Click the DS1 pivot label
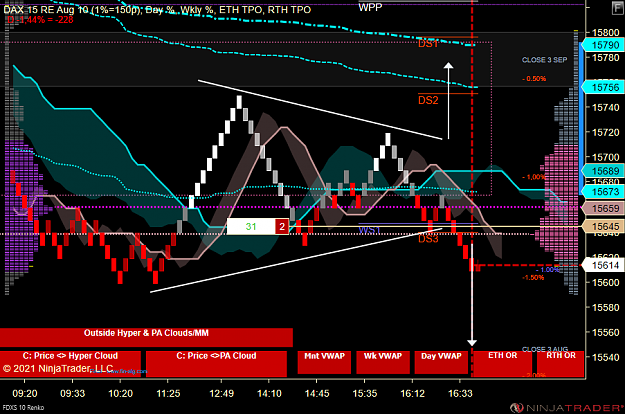 428,43
